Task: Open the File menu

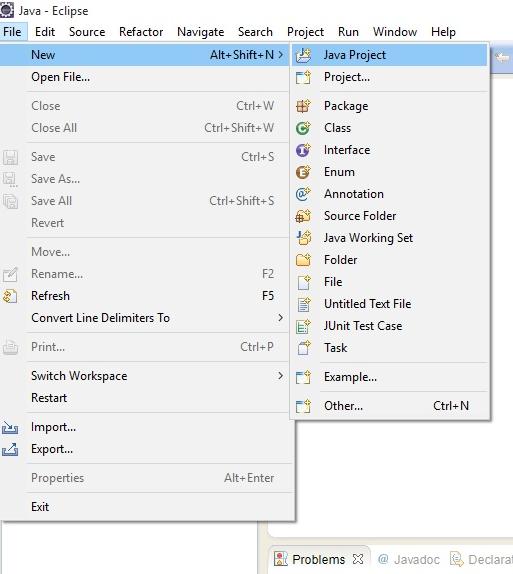Action: click(12, 32)
